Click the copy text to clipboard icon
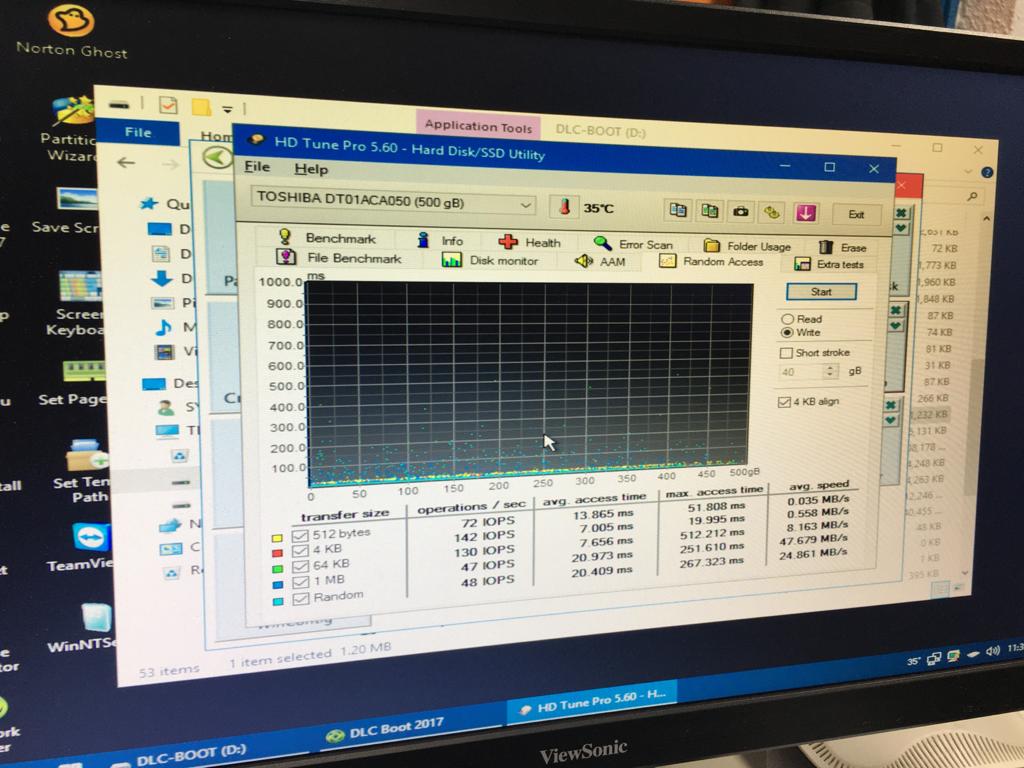This screenshot has height=768, width=1024. click(678, 210)
